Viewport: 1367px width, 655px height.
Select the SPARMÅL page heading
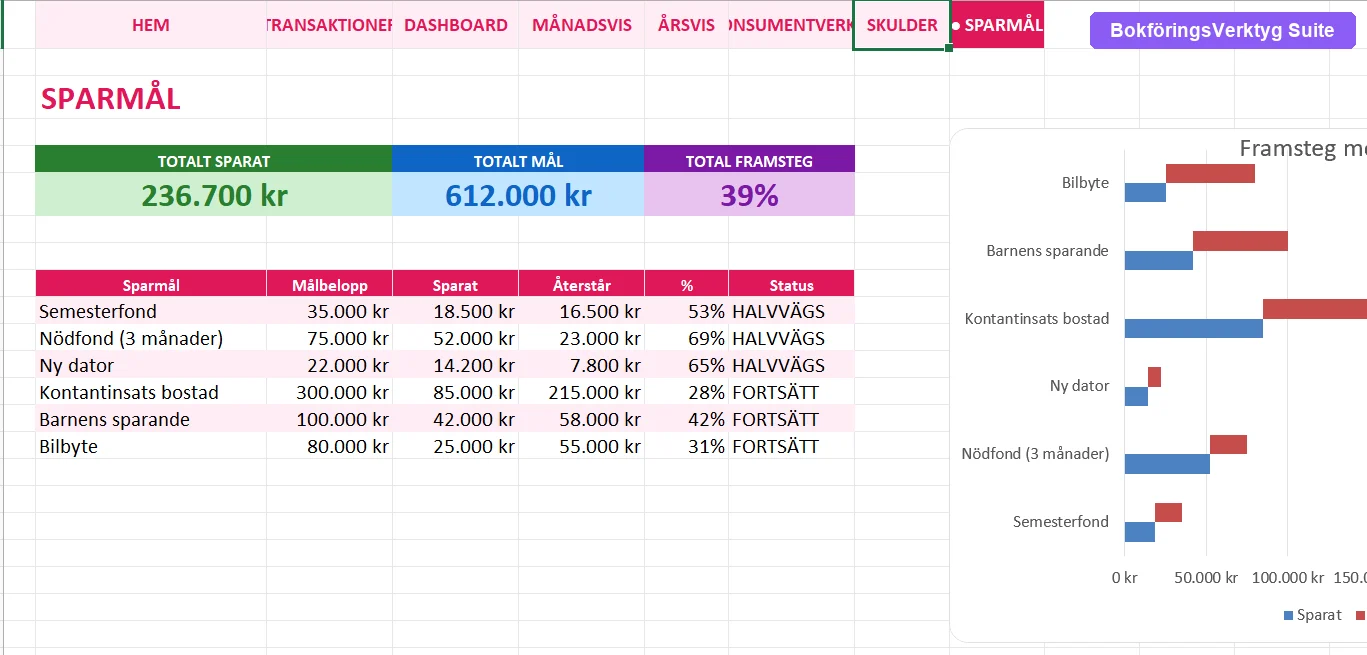pyautogui.click(x=111, y=99)
